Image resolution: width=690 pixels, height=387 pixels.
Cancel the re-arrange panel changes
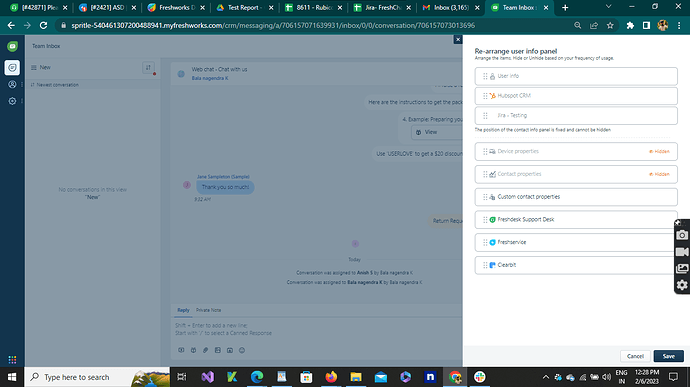click(x=635, y=356)
